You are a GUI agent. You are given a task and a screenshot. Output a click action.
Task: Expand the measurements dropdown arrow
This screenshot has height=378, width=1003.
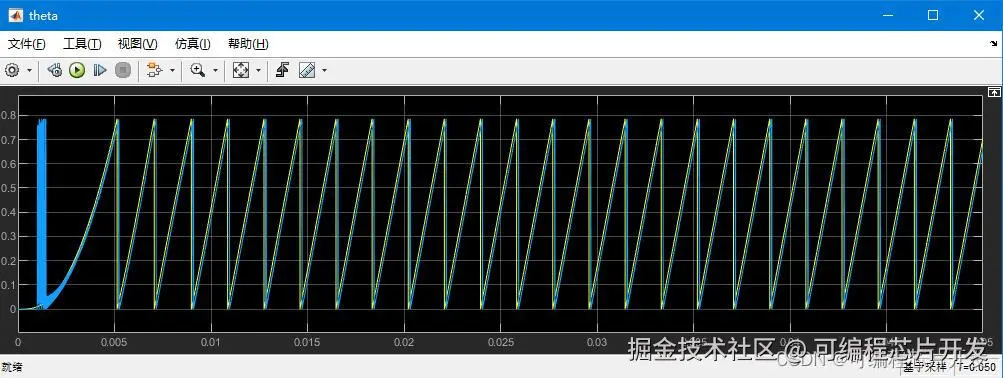click(324, 70)
